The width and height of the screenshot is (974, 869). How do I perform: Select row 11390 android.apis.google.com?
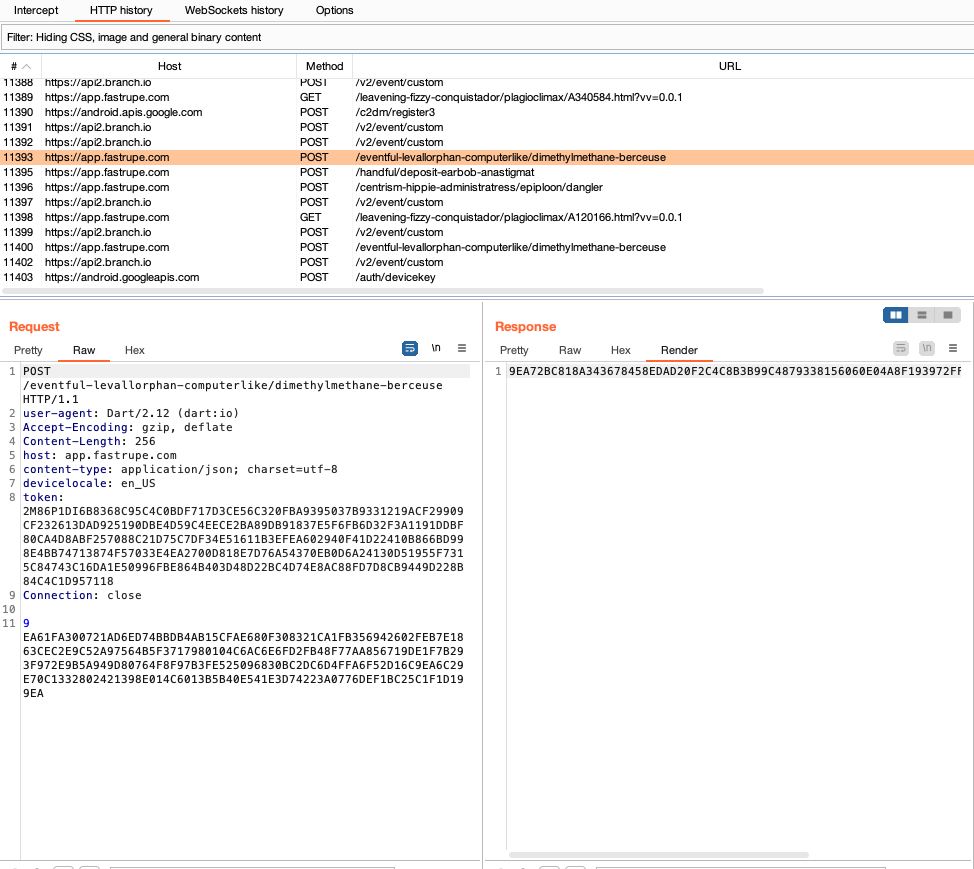click(487, 112)
